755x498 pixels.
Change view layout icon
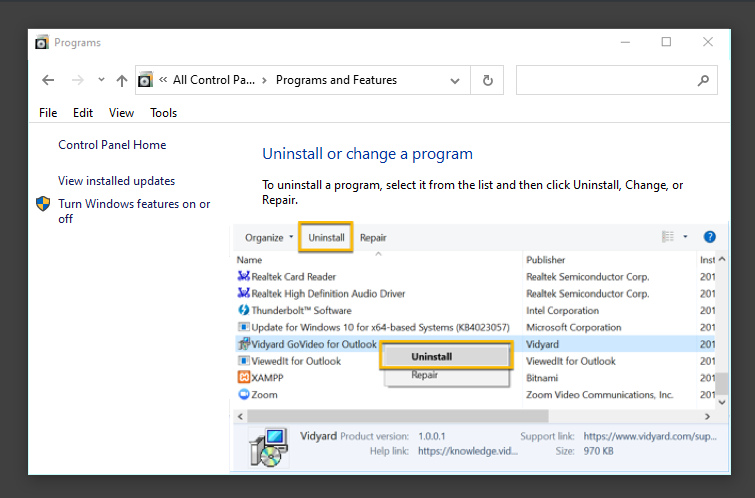pyautogui.click(x=668, y=236)
